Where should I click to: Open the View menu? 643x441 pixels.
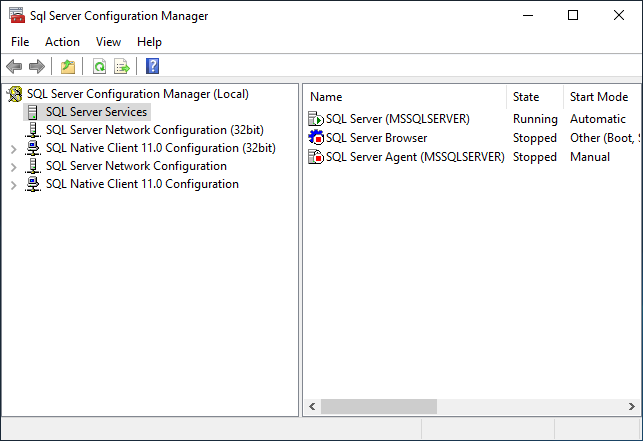108,42
